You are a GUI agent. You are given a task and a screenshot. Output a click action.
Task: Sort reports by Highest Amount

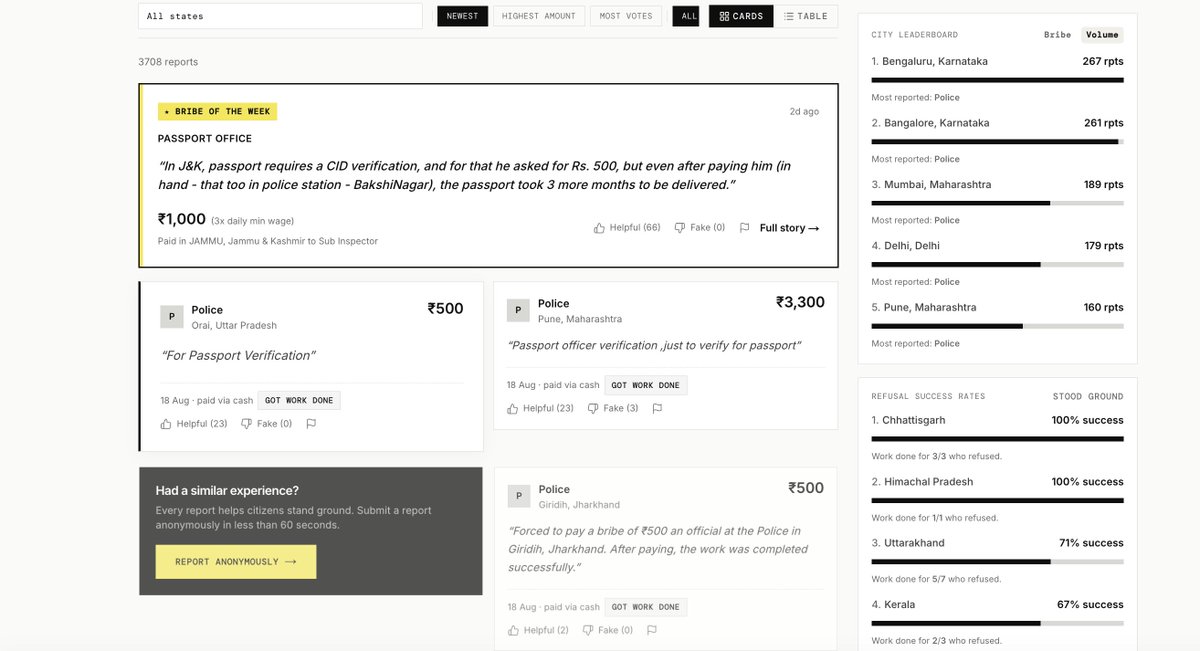pyautogui.click(x=539, y=16)
